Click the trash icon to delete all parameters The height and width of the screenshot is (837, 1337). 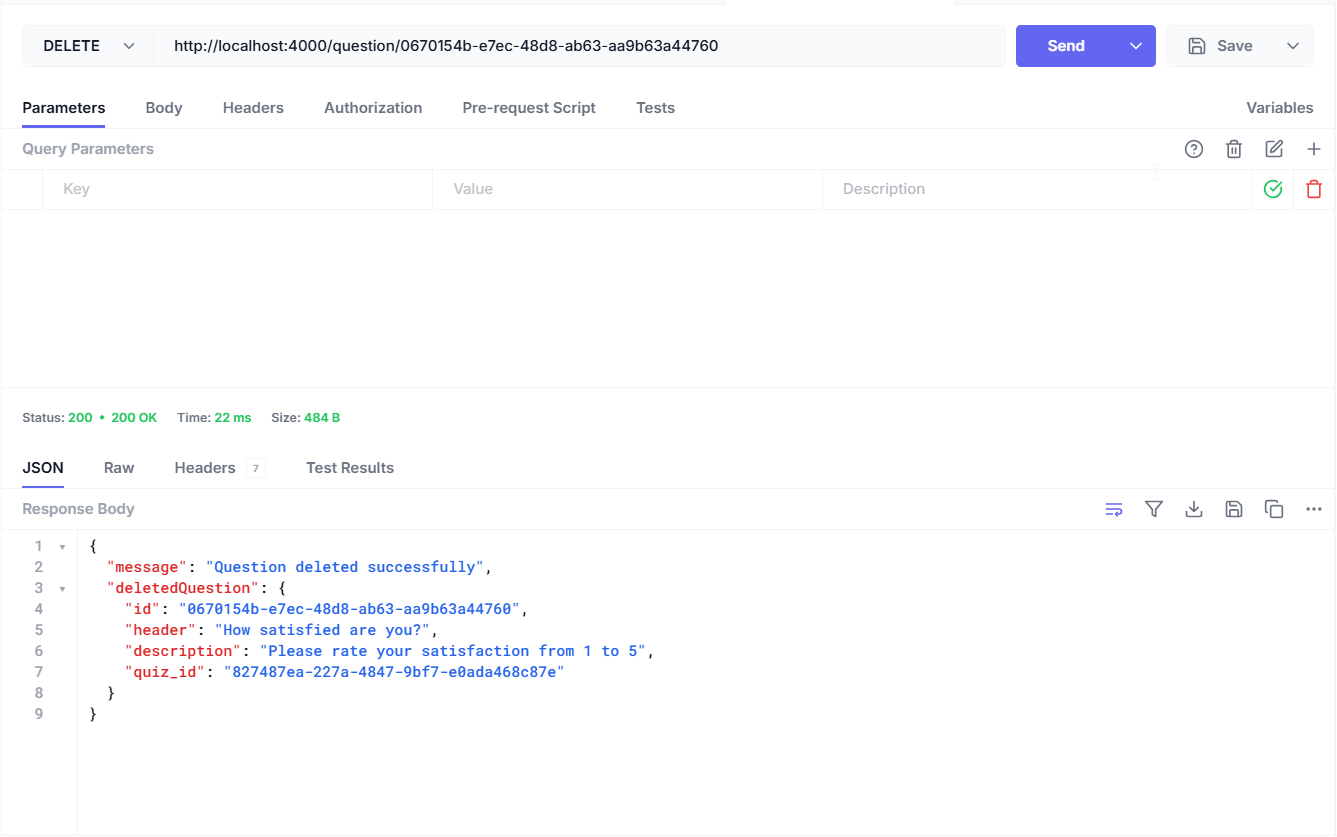click(1233, 149)
